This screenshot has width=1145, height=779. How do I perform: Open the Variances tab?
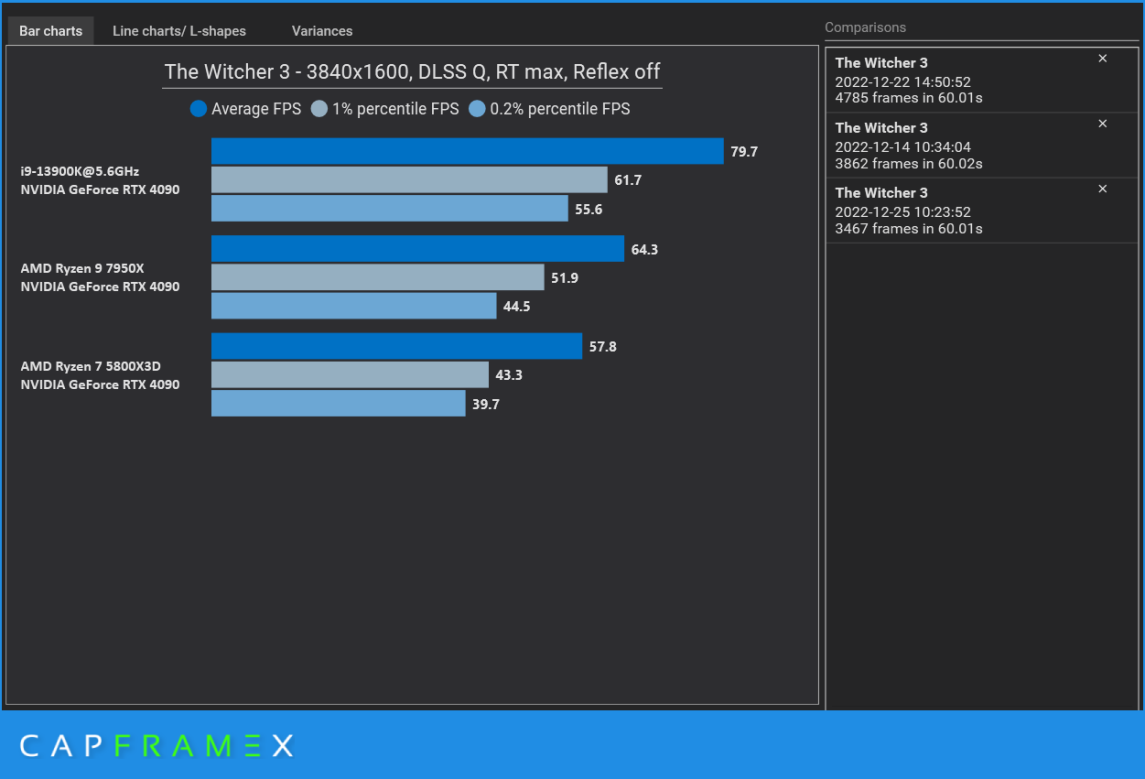tap(322, 31)
